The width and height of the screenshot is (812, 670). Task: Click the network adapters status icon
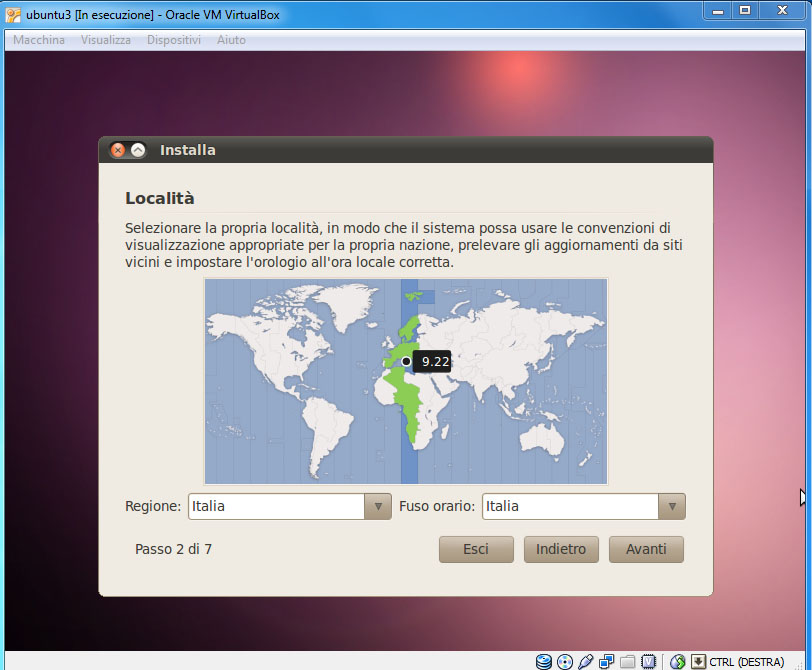coord(606,661)
